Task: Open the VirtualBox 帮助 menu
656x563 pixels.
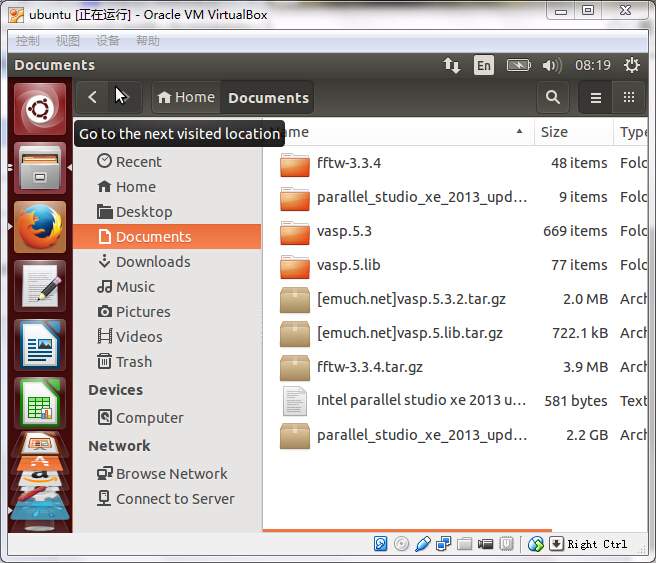Action: pyautogui.click(x=148, y=41)
